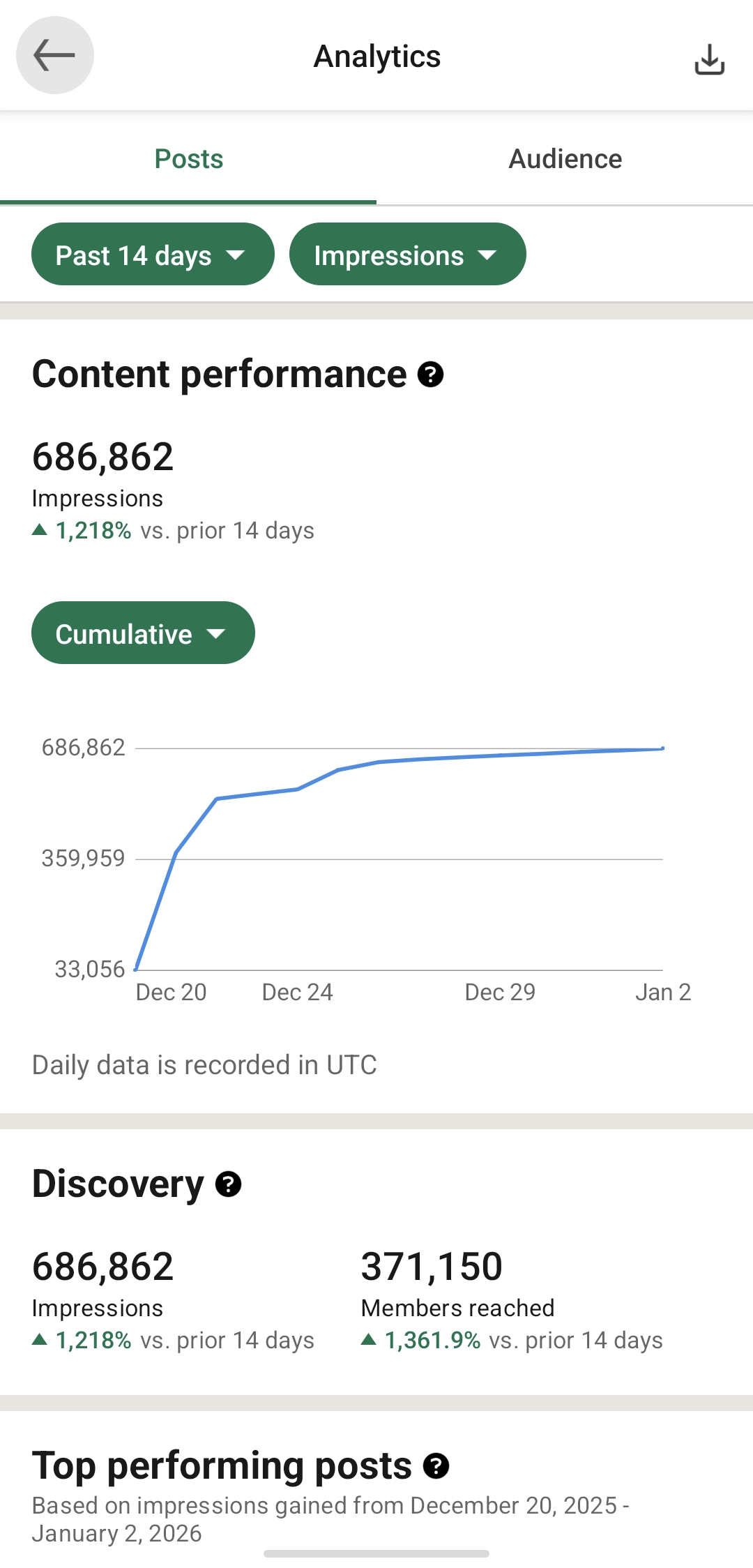Tap the back arrow button
Viewport: 753px width, 1568px height.
coord(55,55)
